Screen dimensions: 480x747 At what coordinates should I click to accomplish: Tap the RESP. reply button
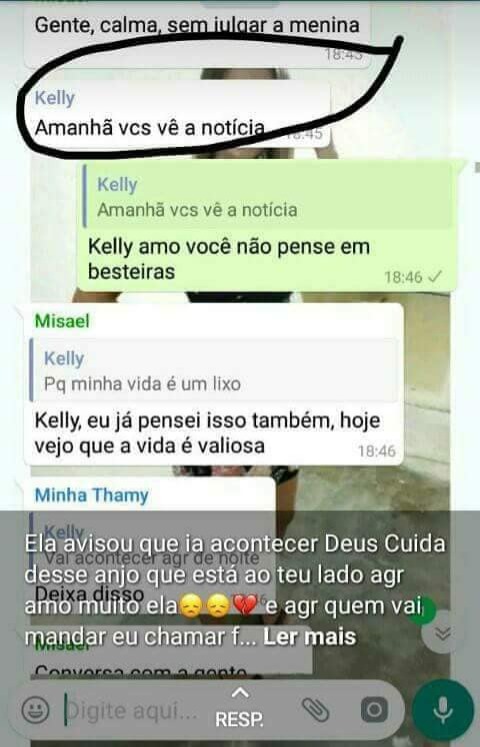(x=240, y=719)
